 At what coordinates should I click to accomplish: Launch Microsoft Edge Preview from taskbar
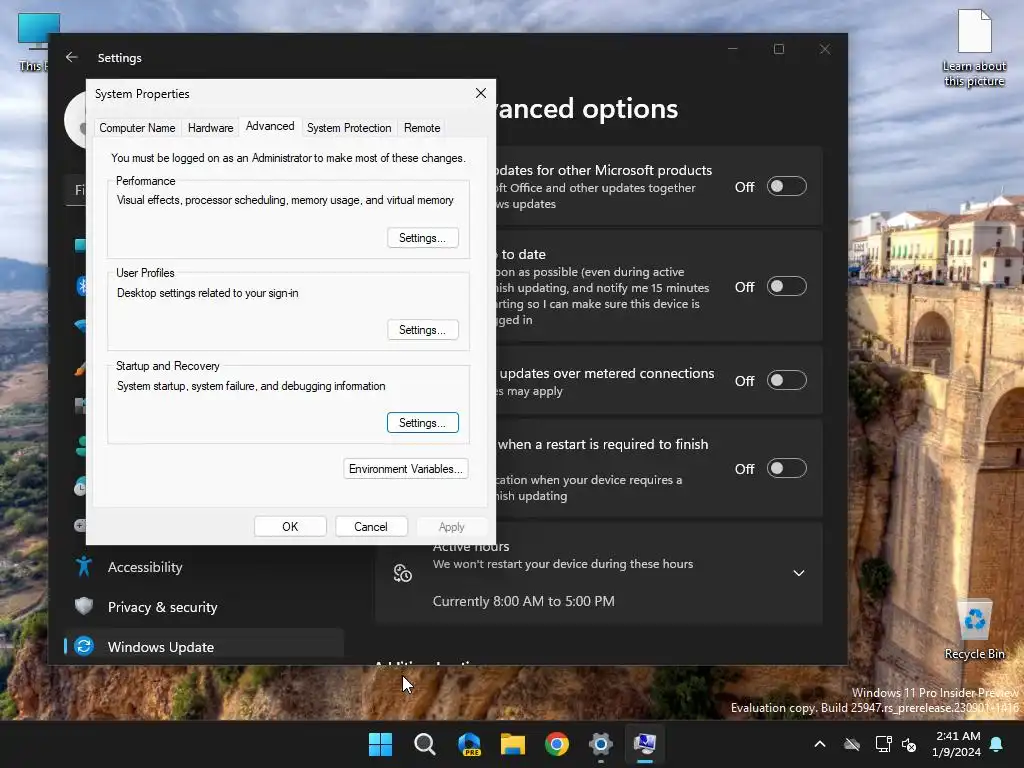pyautogui.click(x=469, y=744)
